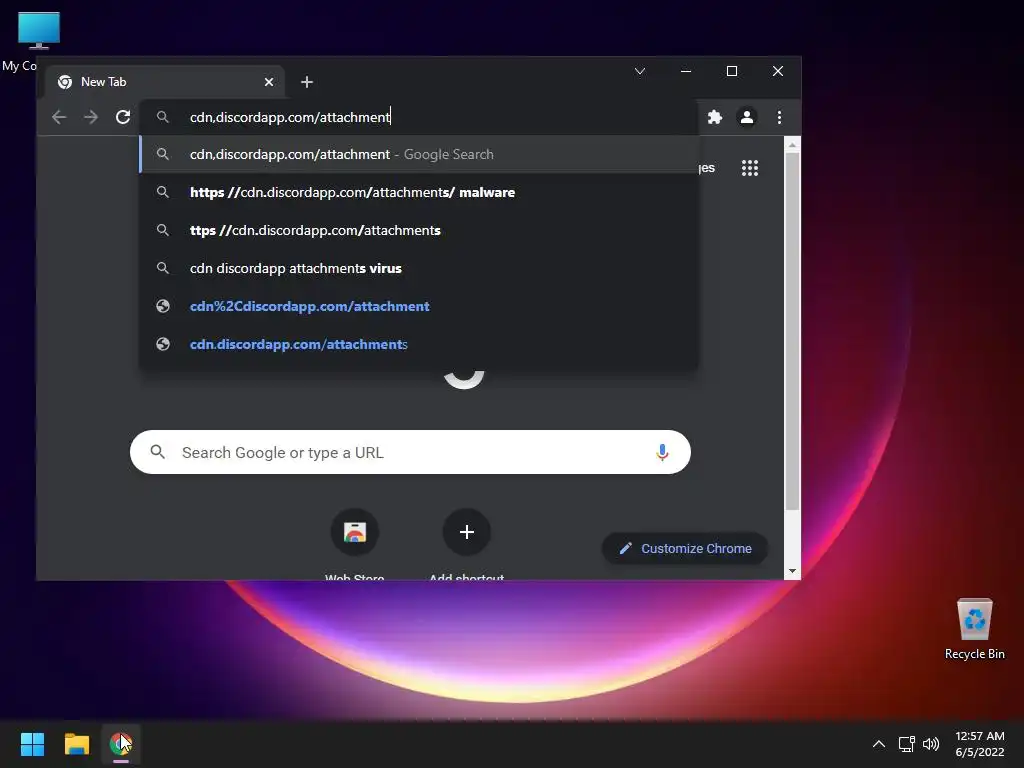Open File Explorer from the taskbar
This screenshot has height=768, width=1024.
click(76, 744)
